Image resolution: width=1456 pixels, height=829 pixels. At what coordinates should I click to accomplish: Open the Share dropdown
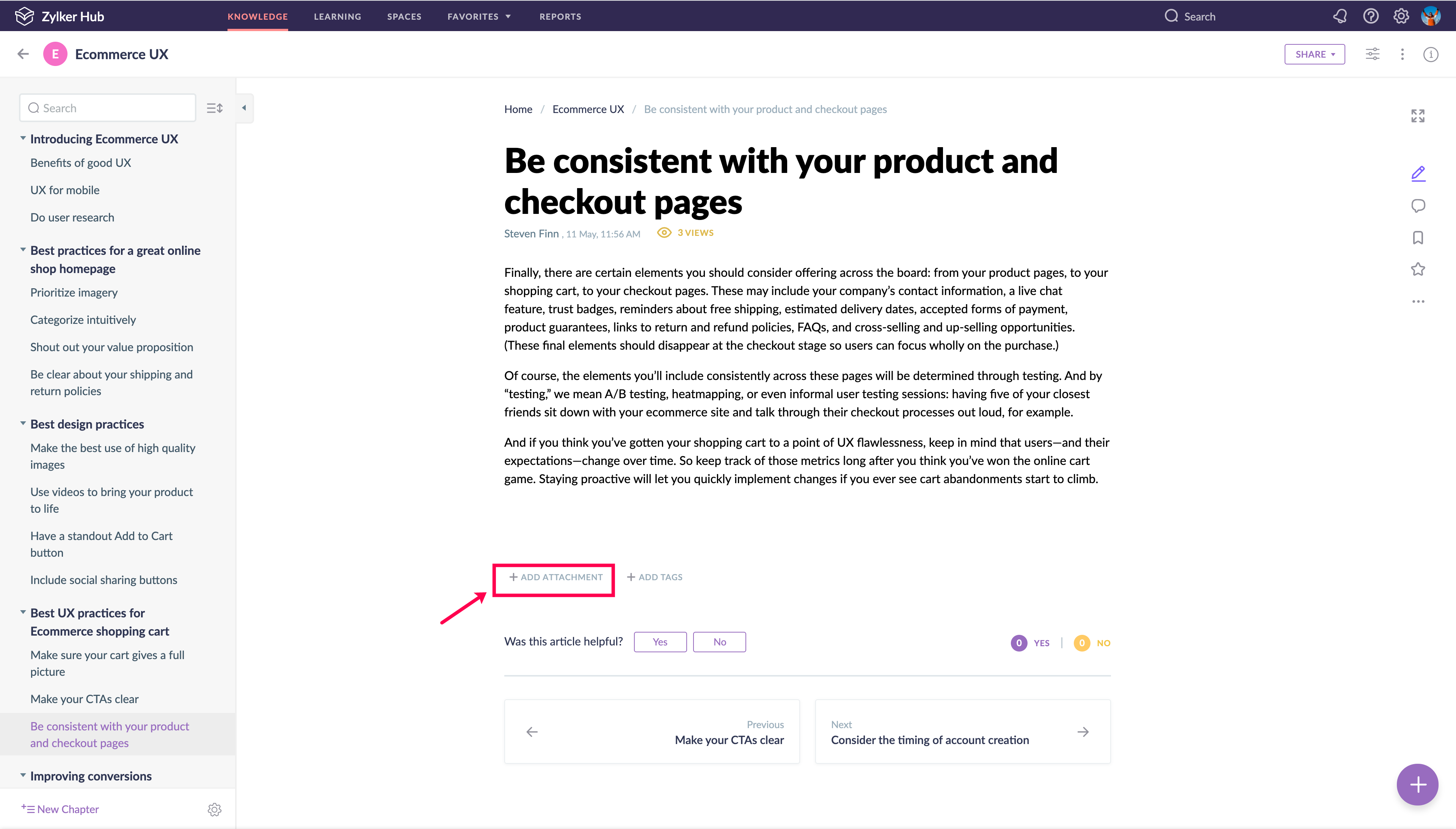click(1314, 54)
